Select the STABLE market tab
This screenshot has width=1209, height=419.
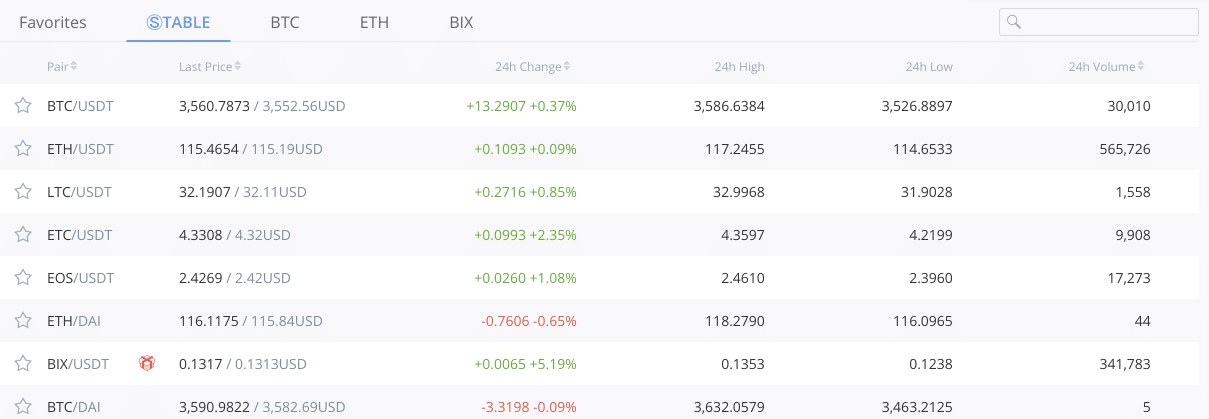pyautogui.click(x=178, y=22)
